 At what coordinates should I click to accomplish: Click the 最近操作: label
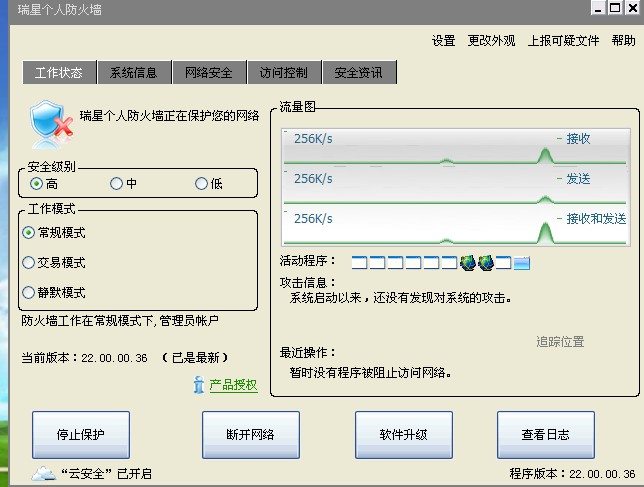coord(308,353)
